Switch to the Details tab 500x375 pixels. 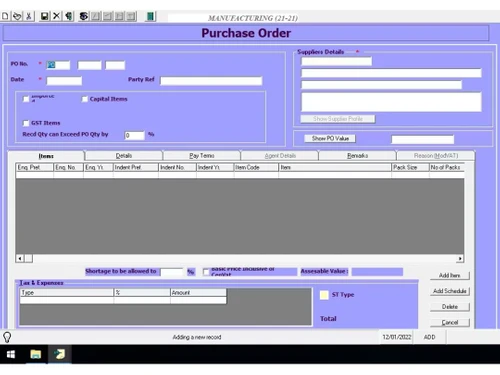coord(124,156)
